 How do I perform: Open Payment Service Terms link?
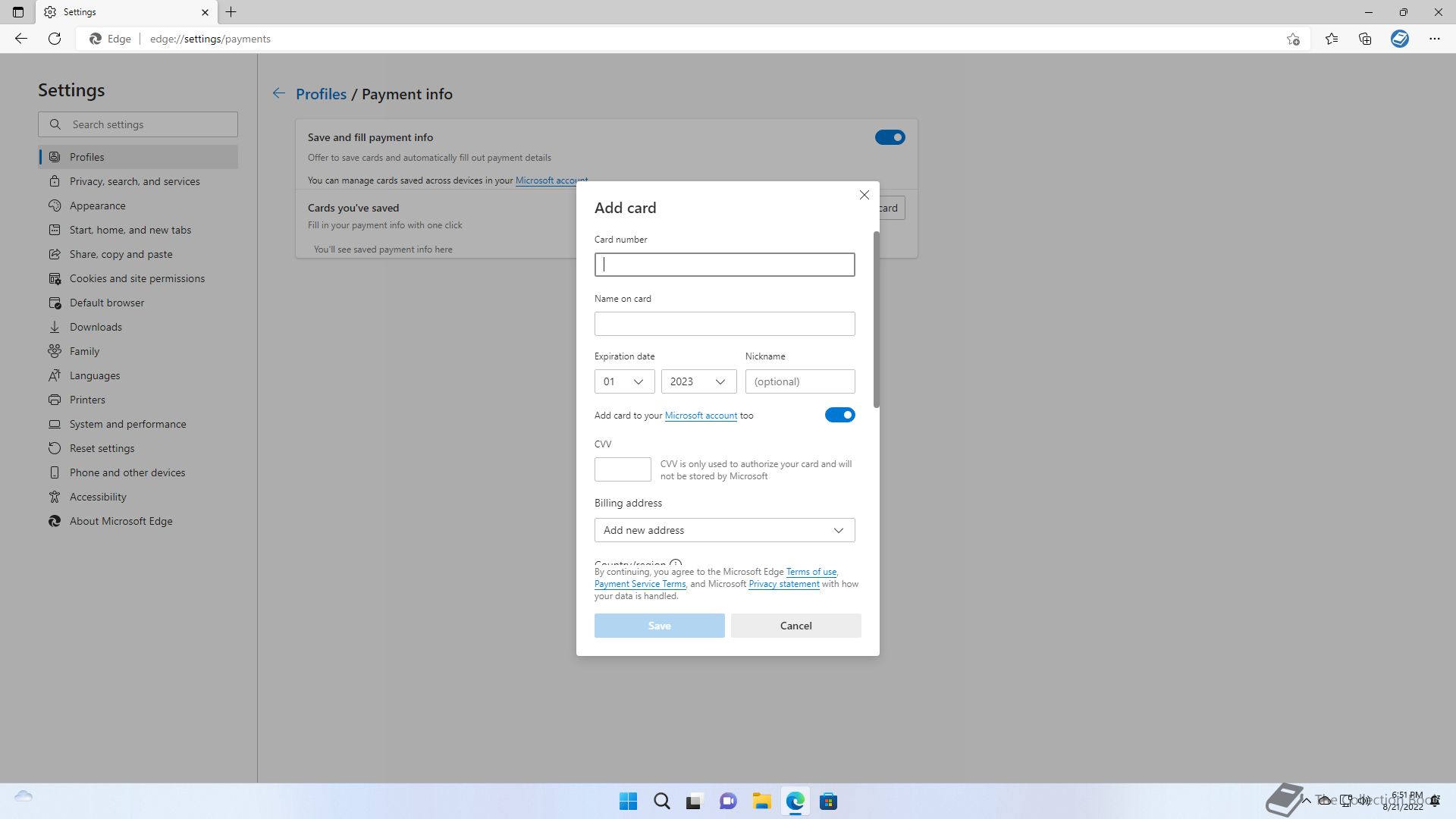(x=640, y=584)
